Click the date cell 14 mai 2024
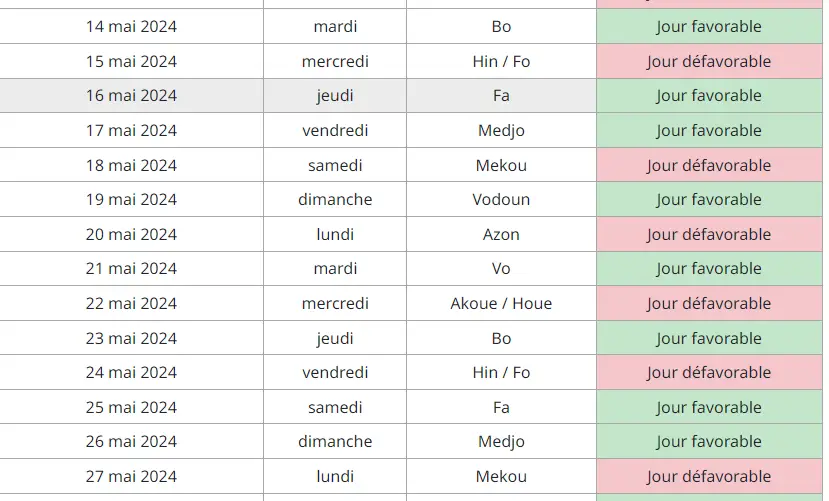This screenshot has height=501, width=829. pyautogui.click(x=131, y=27)
